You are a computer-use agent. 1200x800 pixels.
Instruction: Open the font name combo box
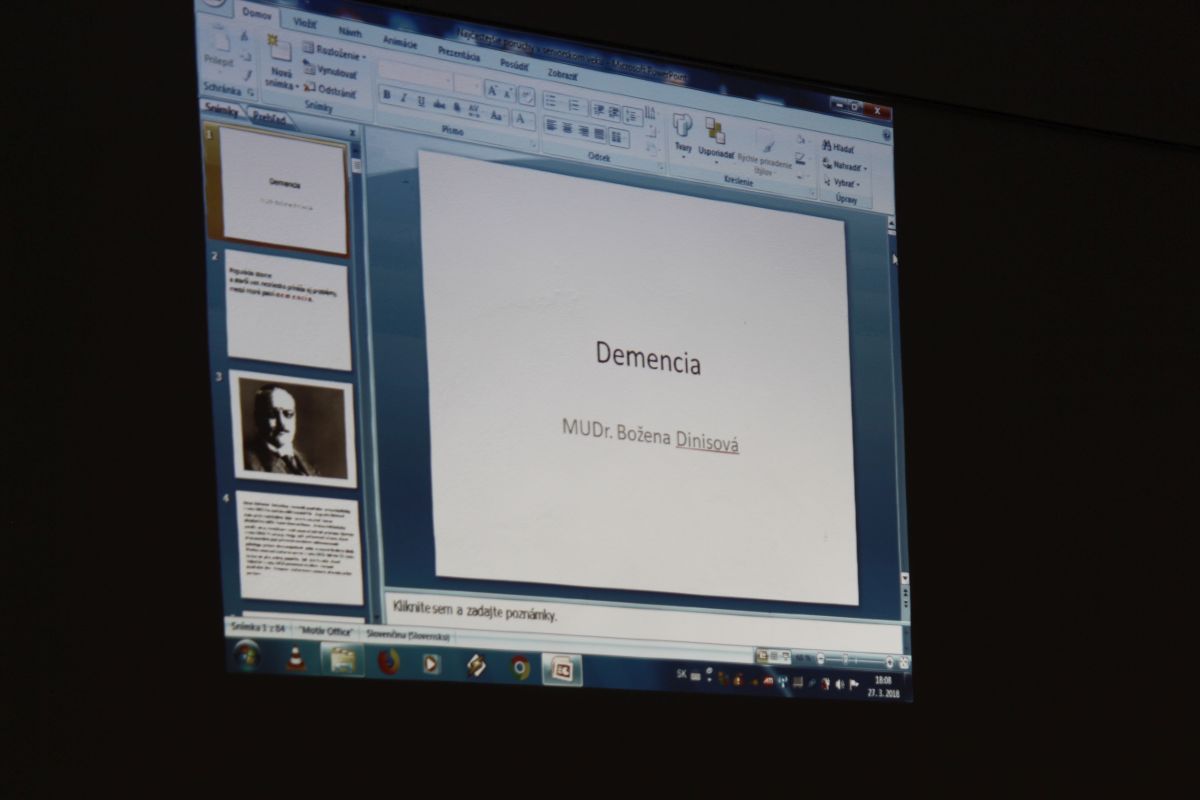(x=417, y=75)
